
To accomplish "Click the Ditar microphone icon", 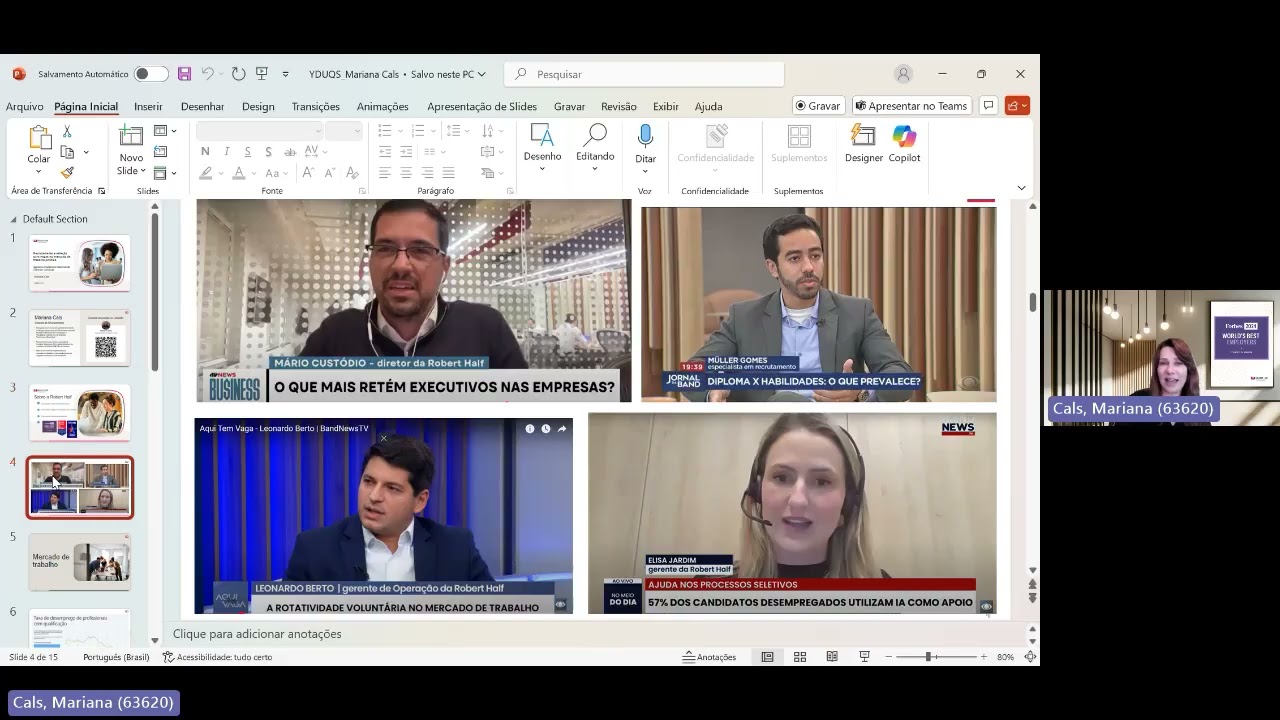I will point(645,137).
